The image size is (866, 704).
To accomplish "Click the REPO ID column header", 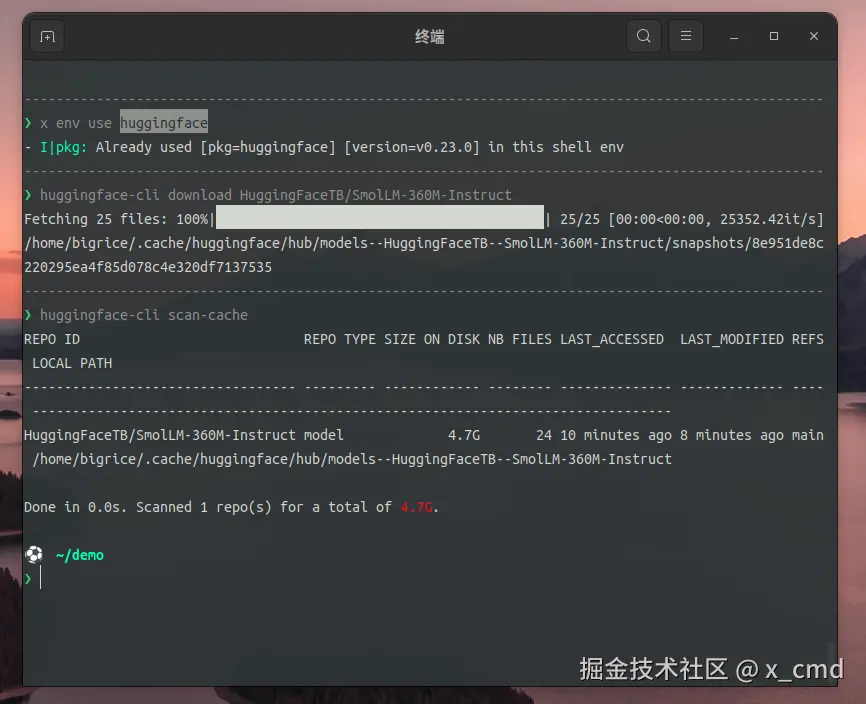I will 52,339.
